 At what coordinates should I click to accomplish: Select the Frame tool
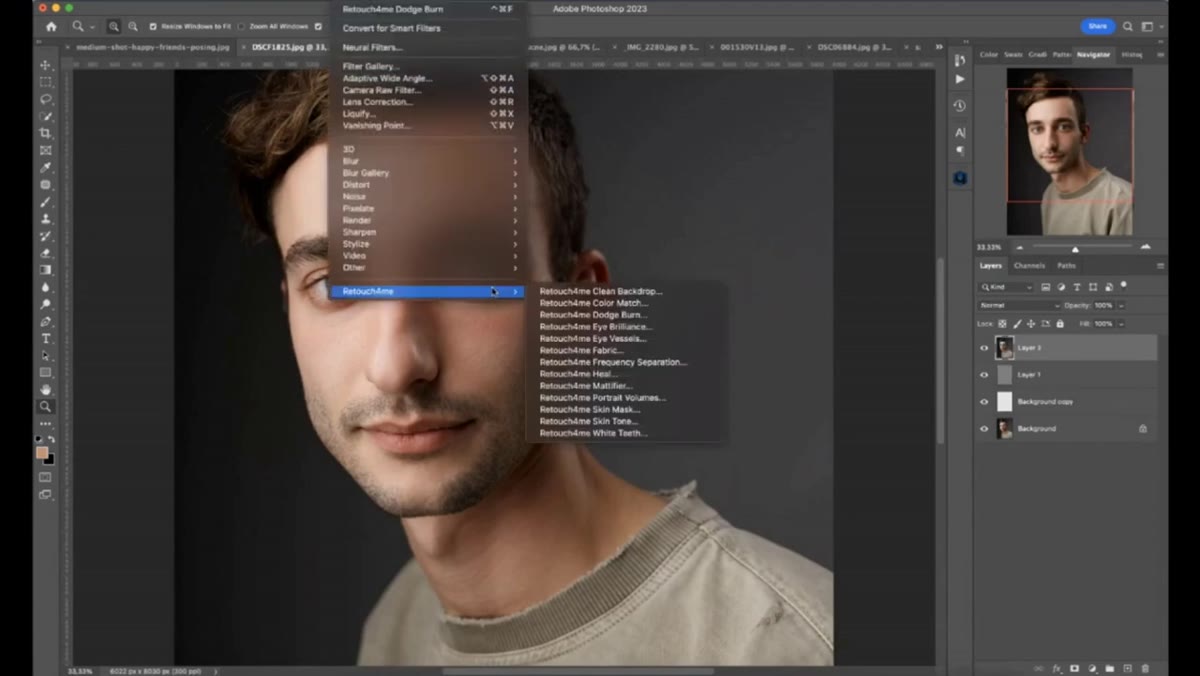coord(46,150)
